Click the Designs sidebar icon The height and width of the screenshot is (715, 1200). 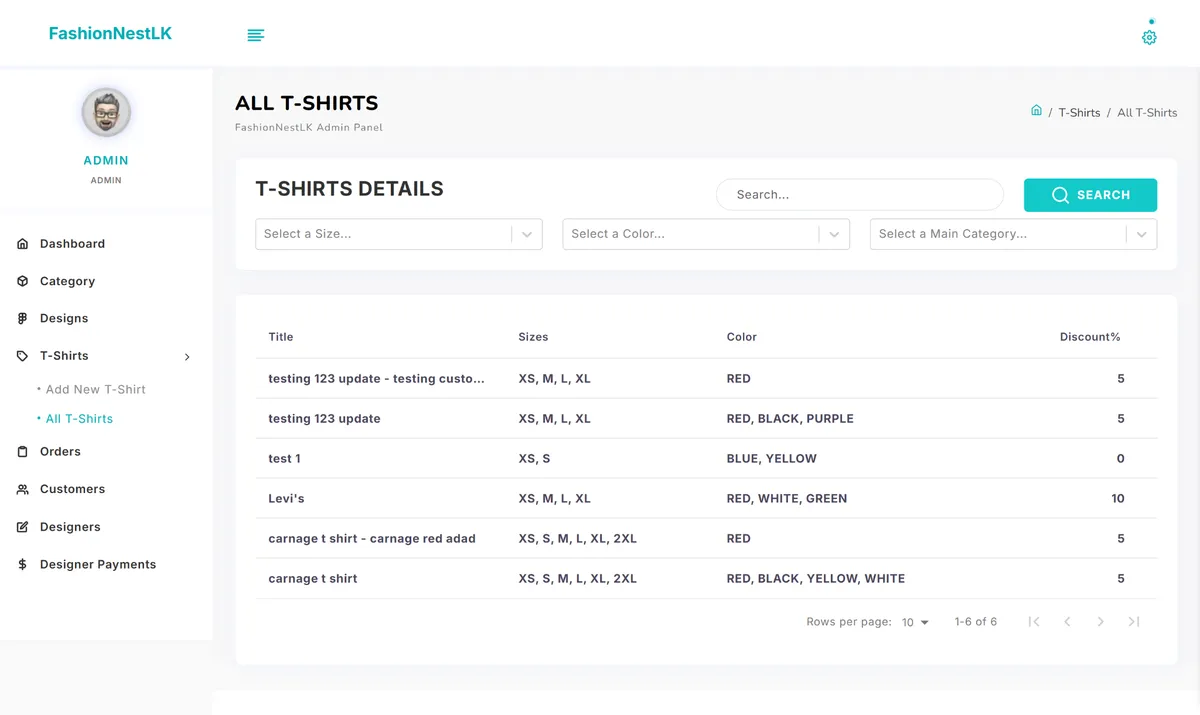tap(21, 318)
